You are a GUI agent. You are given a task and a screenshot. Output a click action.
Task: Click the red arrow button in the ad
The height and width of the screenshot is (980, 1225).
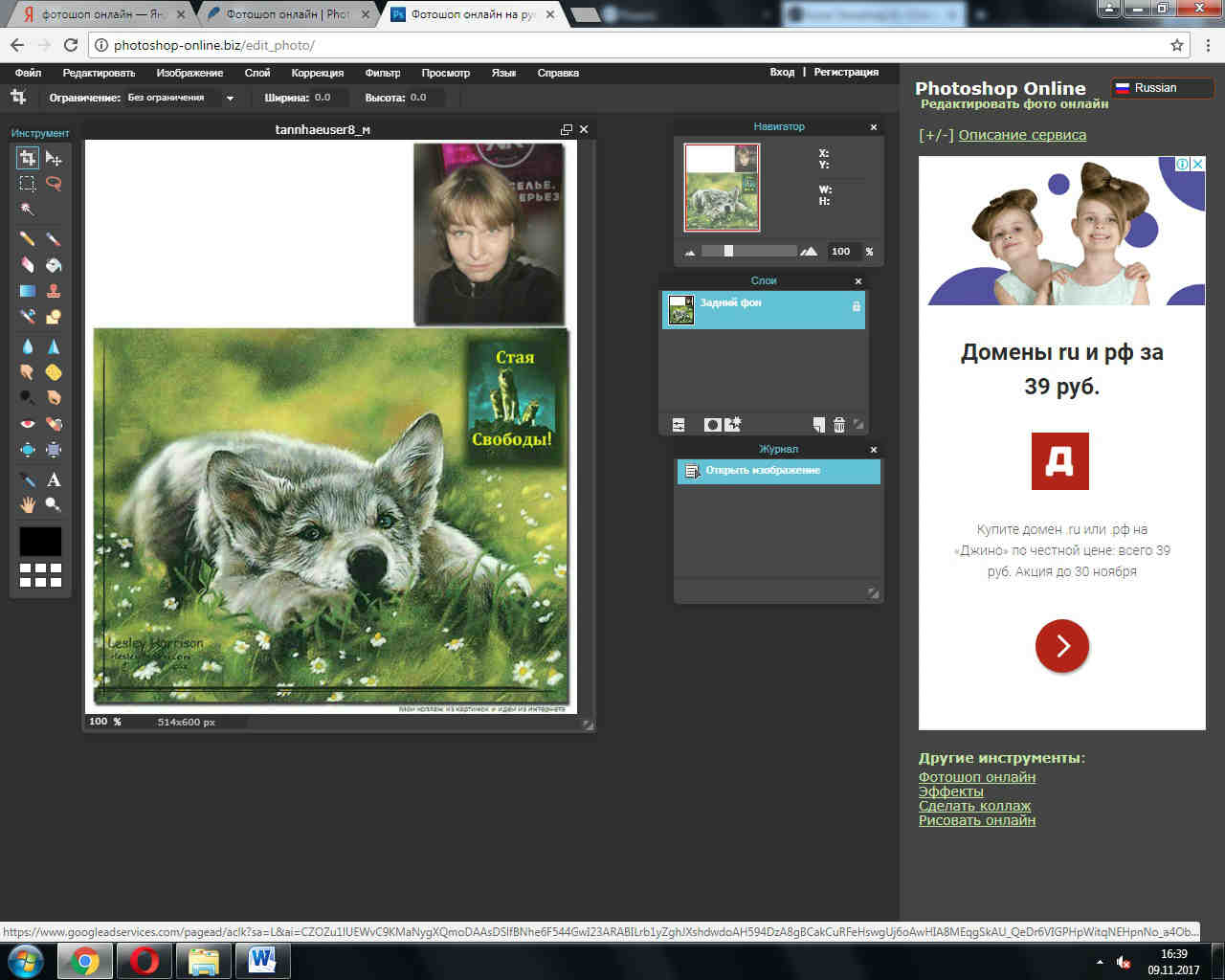[1062, 646]
